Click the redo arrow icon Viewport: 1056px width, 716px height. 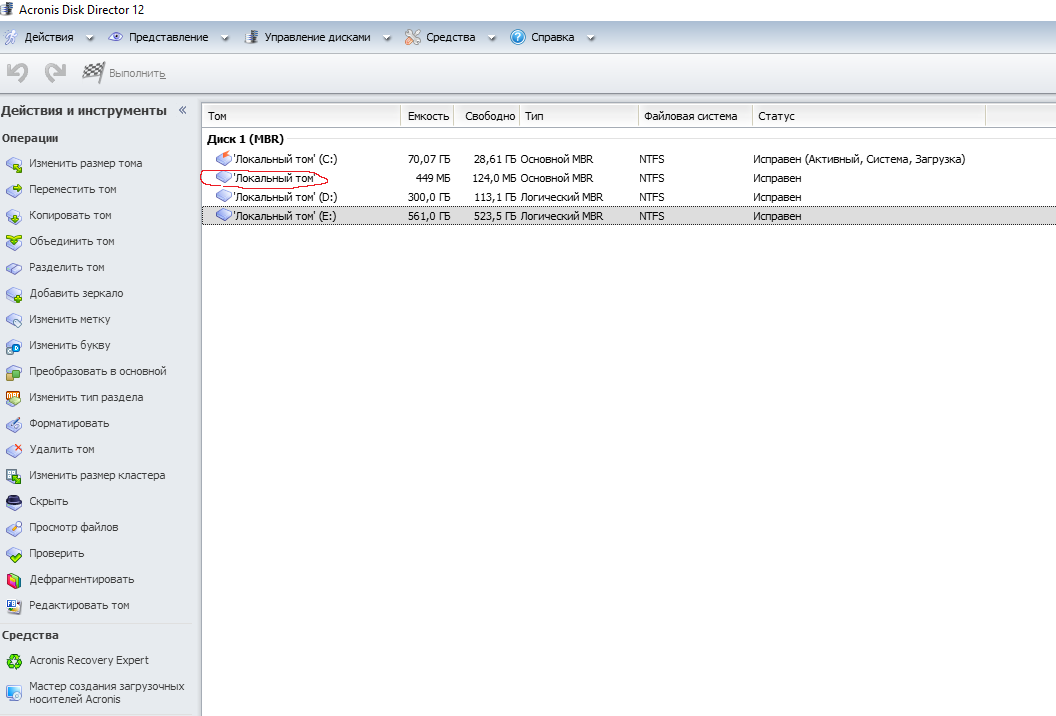(55, 72)
